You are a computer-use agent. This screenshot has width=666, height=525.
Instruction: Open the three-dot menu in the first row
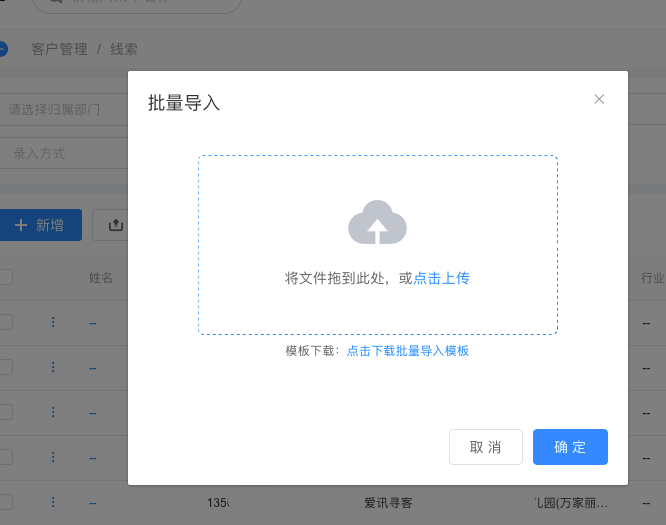[53, 322]
